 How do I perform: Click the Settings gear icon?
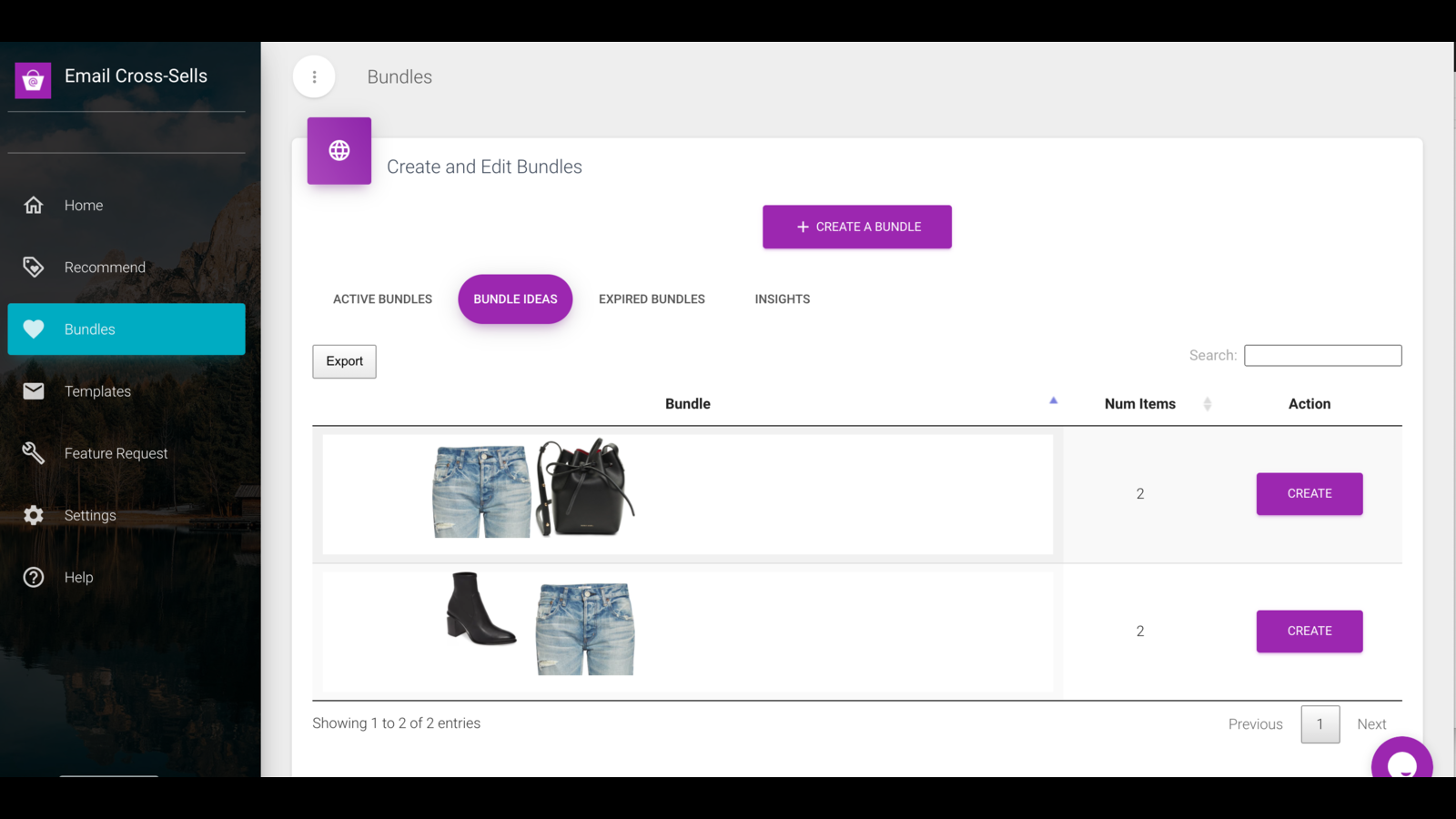coord(34,515)
